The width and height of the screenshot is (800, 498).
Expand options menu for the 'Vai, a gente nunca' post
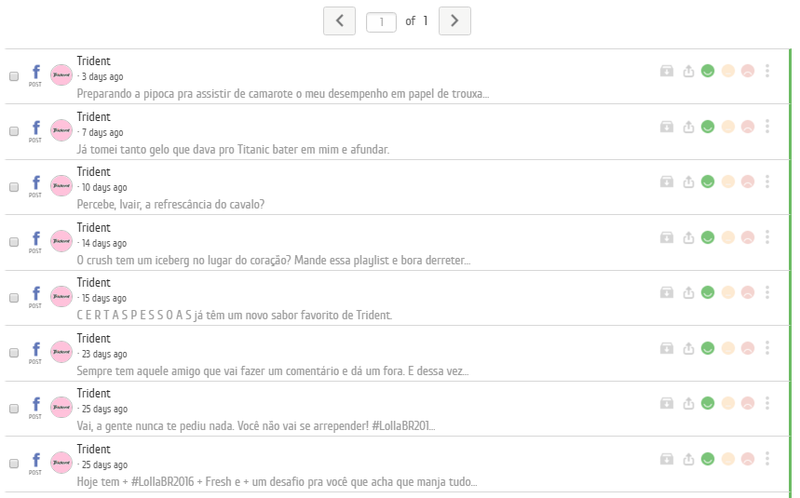(767, 403)
